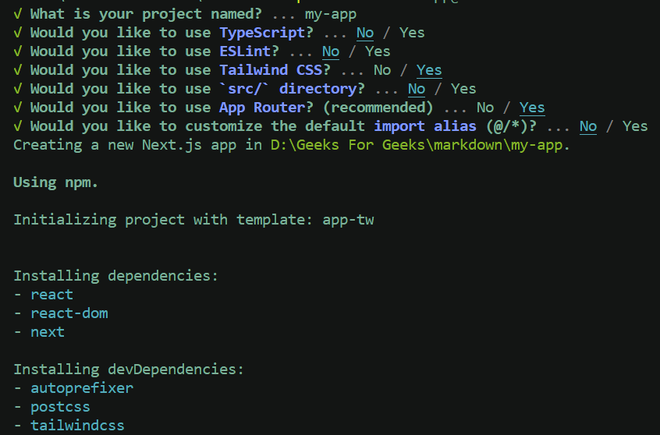The width and height of the screenshot is (660, 435).
Task: Select the underlined No option for TypeScript
Action: click(x=365, y=33)
